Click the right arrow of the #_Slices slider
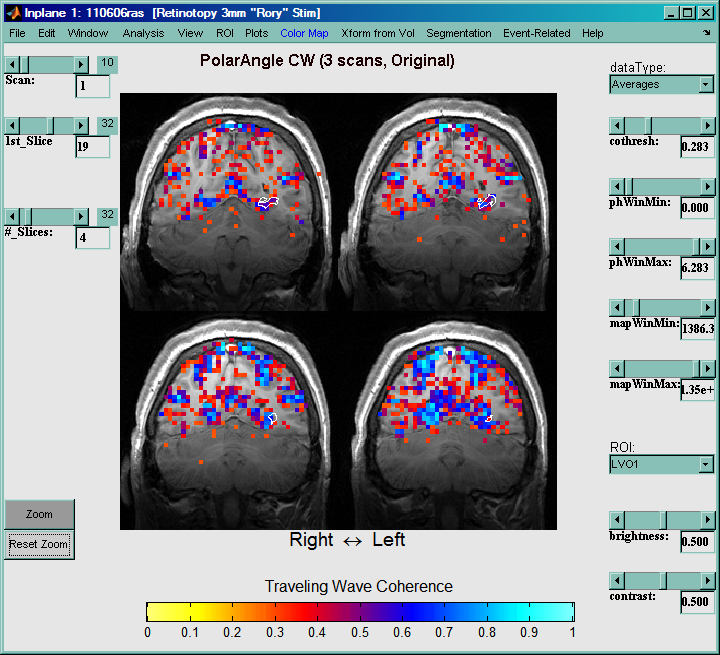The image size is (720, 655). click(82, 216)
